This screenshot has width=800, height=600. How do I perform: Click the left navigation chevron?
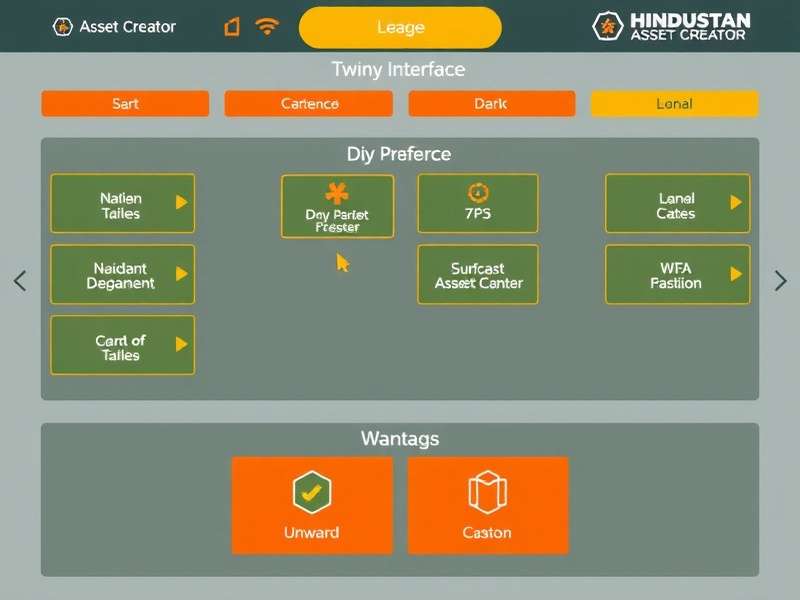point(19,281)
